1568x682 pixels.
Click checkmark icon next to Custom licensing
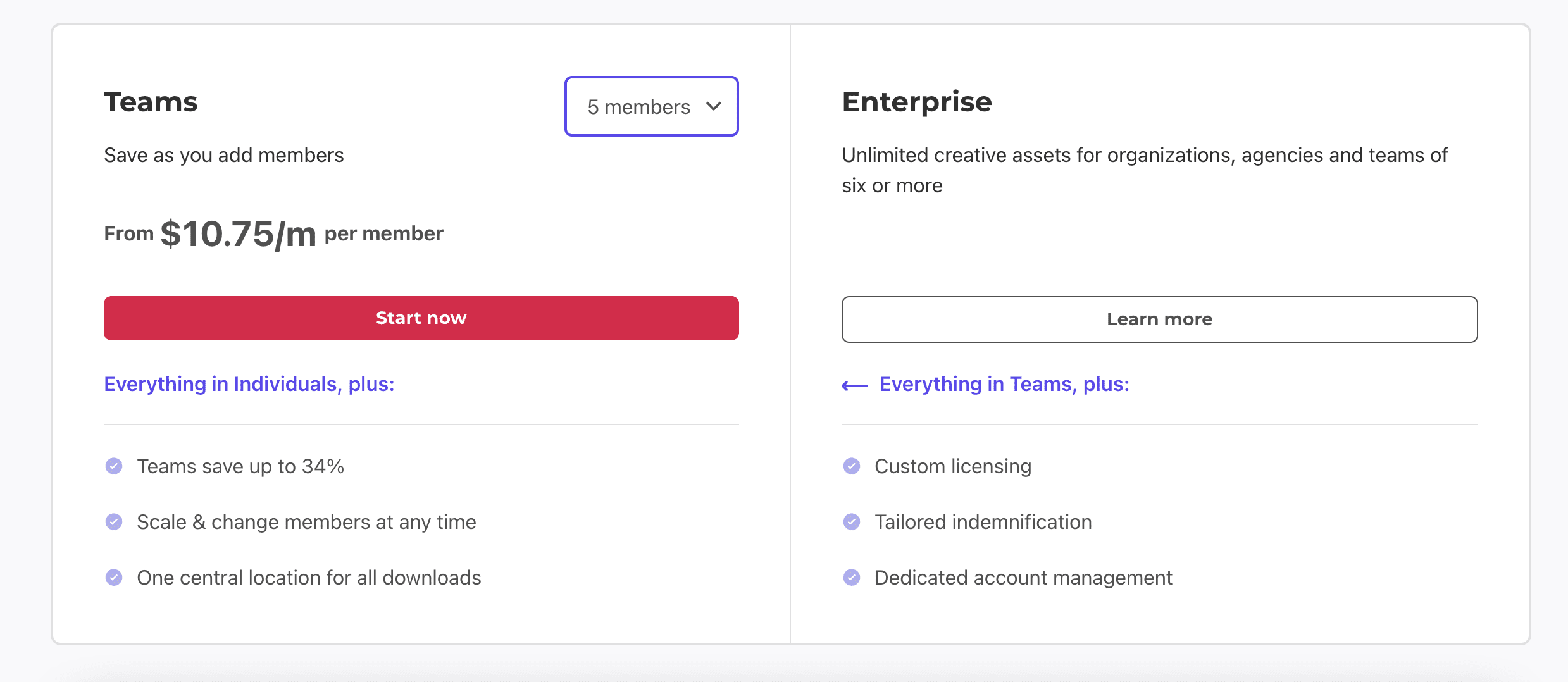[852, 466]
